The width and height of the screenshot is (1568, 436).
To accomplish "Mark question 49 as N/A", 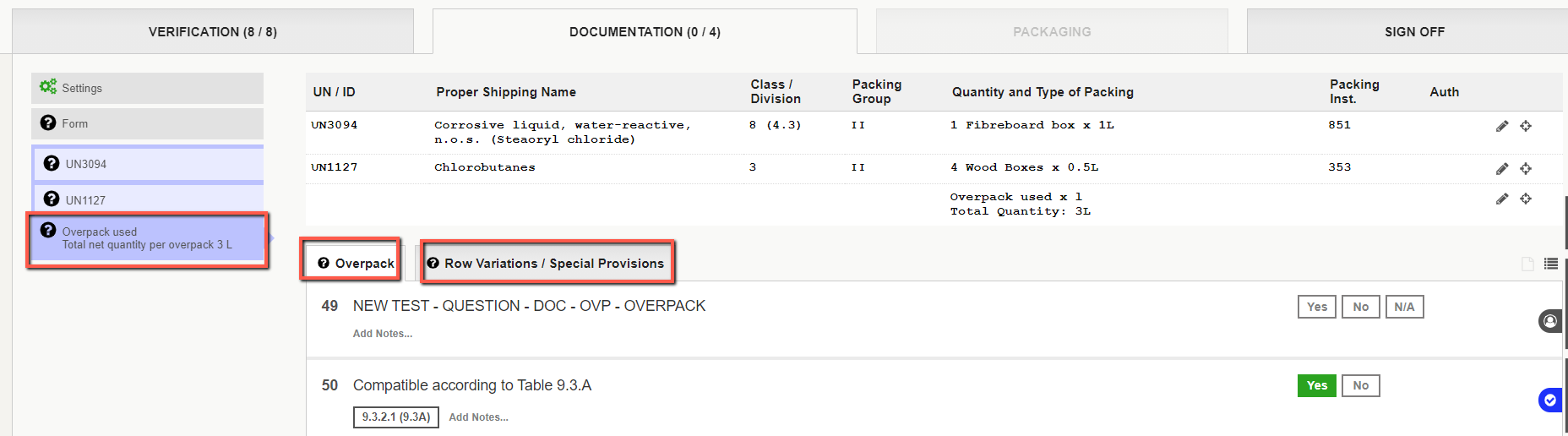I will coord(1404,307).
